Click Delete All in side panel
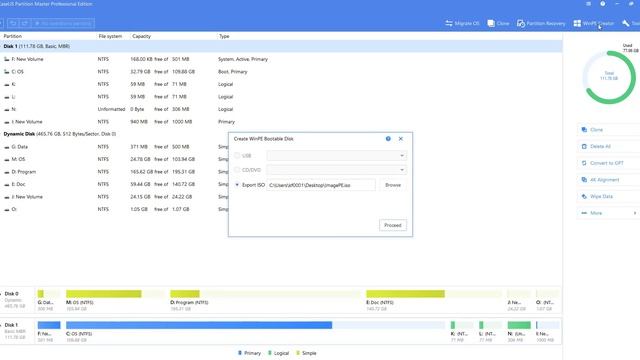Image resolution: width=640 pixels, height=360 pixels. (608, 146)
